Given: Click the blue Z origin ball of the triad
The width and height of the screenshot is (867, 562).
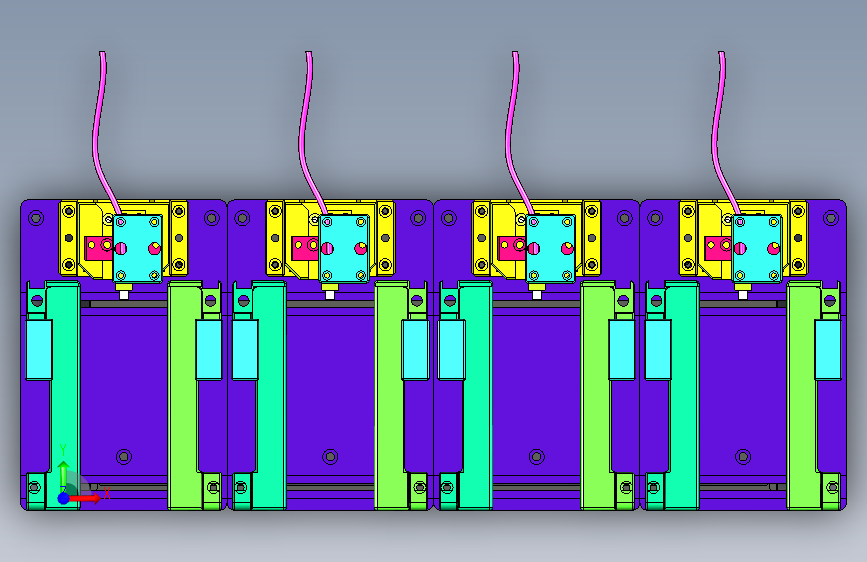Looking at the screenshot, I should (x=64, y=498).
